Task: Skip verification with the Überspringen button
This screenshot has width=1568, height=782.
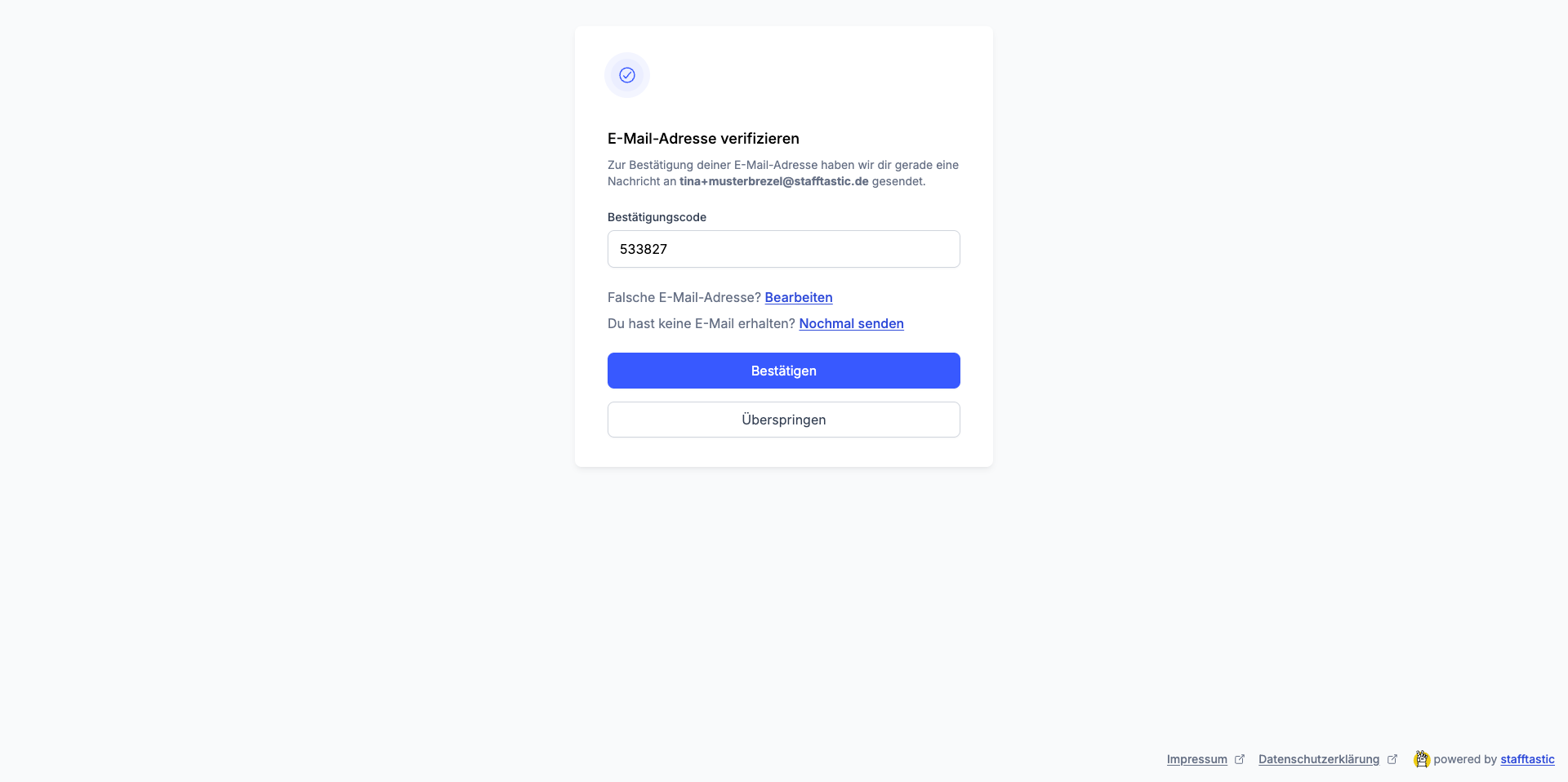Action: pyautogui.click(x=783, y=420)
